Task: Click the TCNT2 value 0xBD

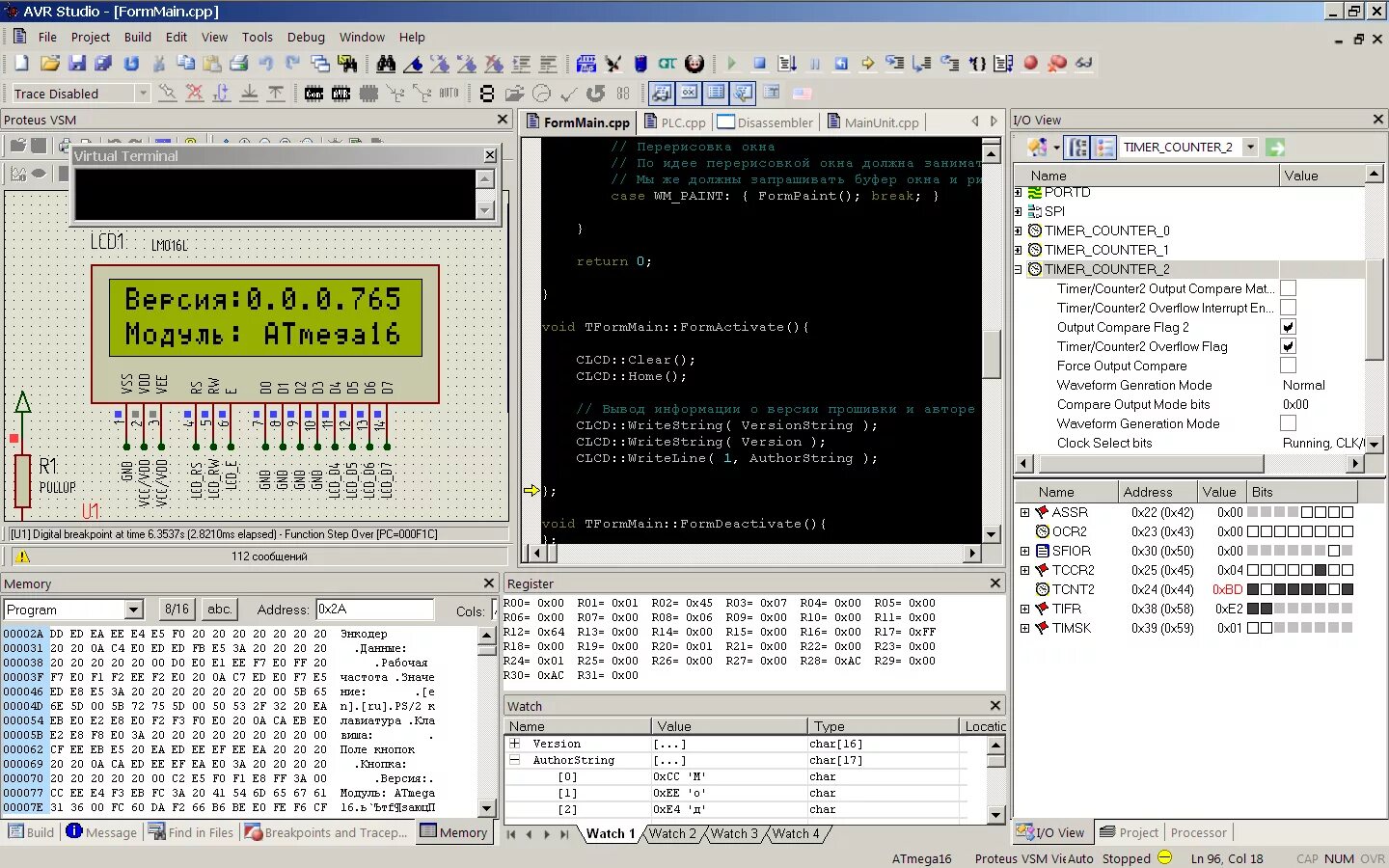Action: point(1227,589)
